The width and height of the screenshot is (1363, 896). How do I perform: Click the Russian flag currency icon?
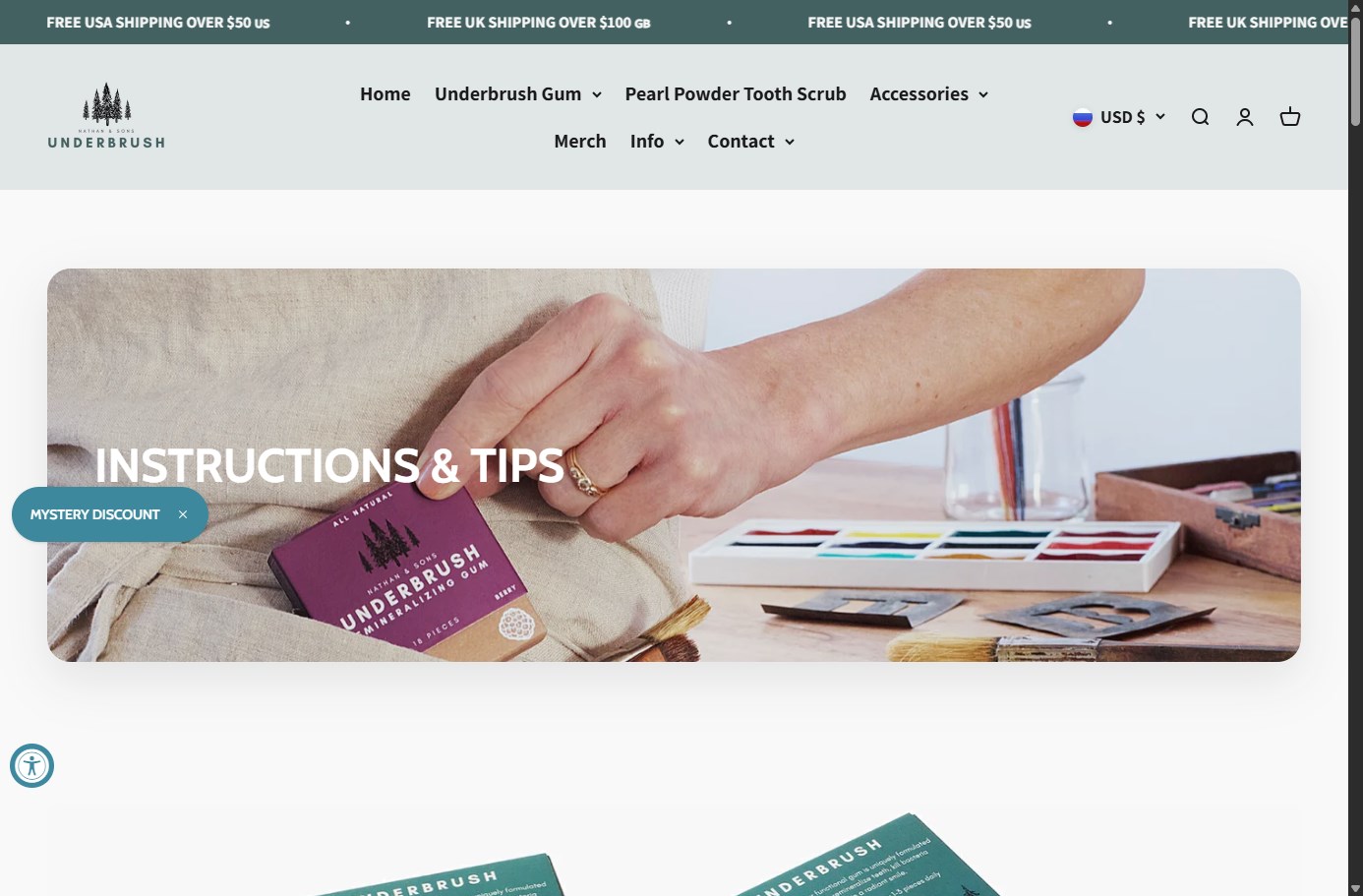click(x=1083, y=117)
